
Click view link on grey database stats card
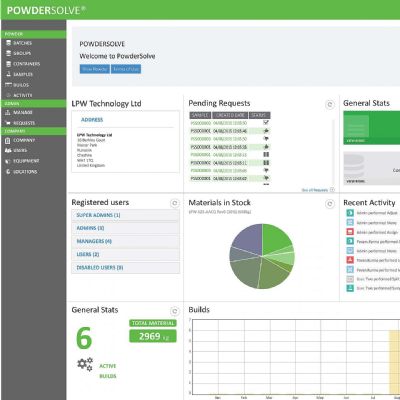coord(355,181)
